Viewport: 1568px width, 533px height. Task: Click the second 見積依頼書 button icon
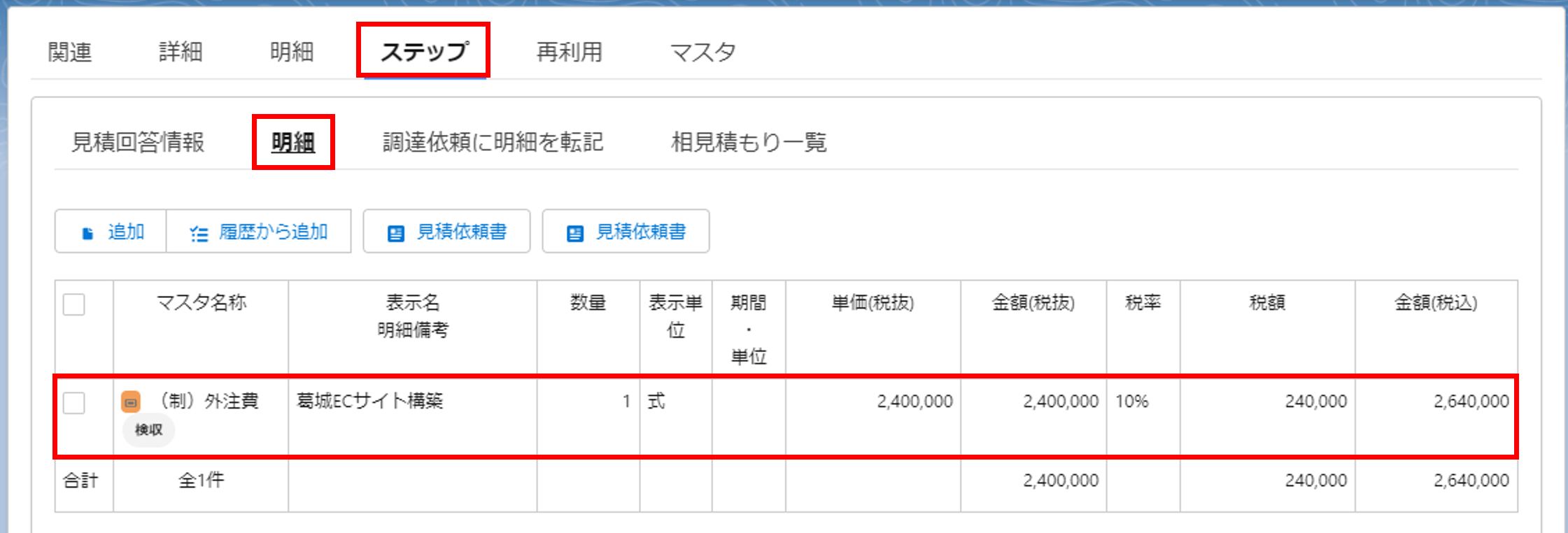[x=575, y=233]
